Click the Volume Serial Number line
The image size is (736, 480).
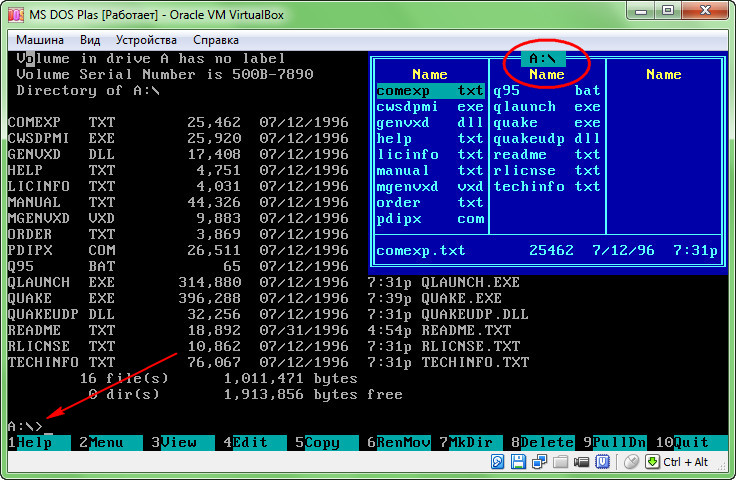[165, 74]
